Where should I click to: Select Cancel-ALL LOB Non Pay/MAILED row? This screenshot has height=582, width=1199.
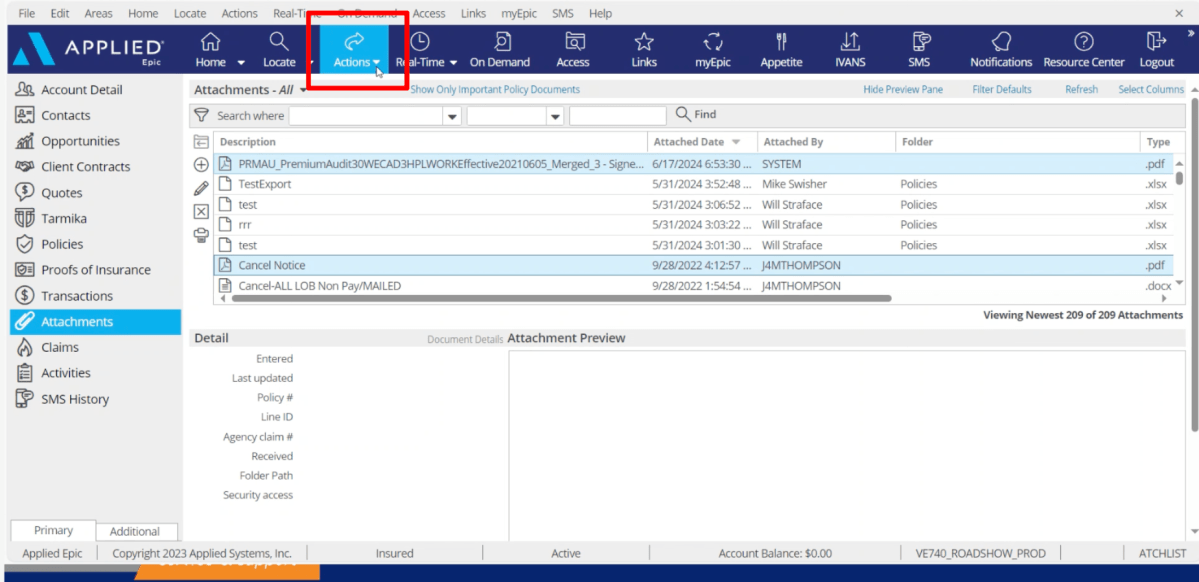click(x=696, y=286)
